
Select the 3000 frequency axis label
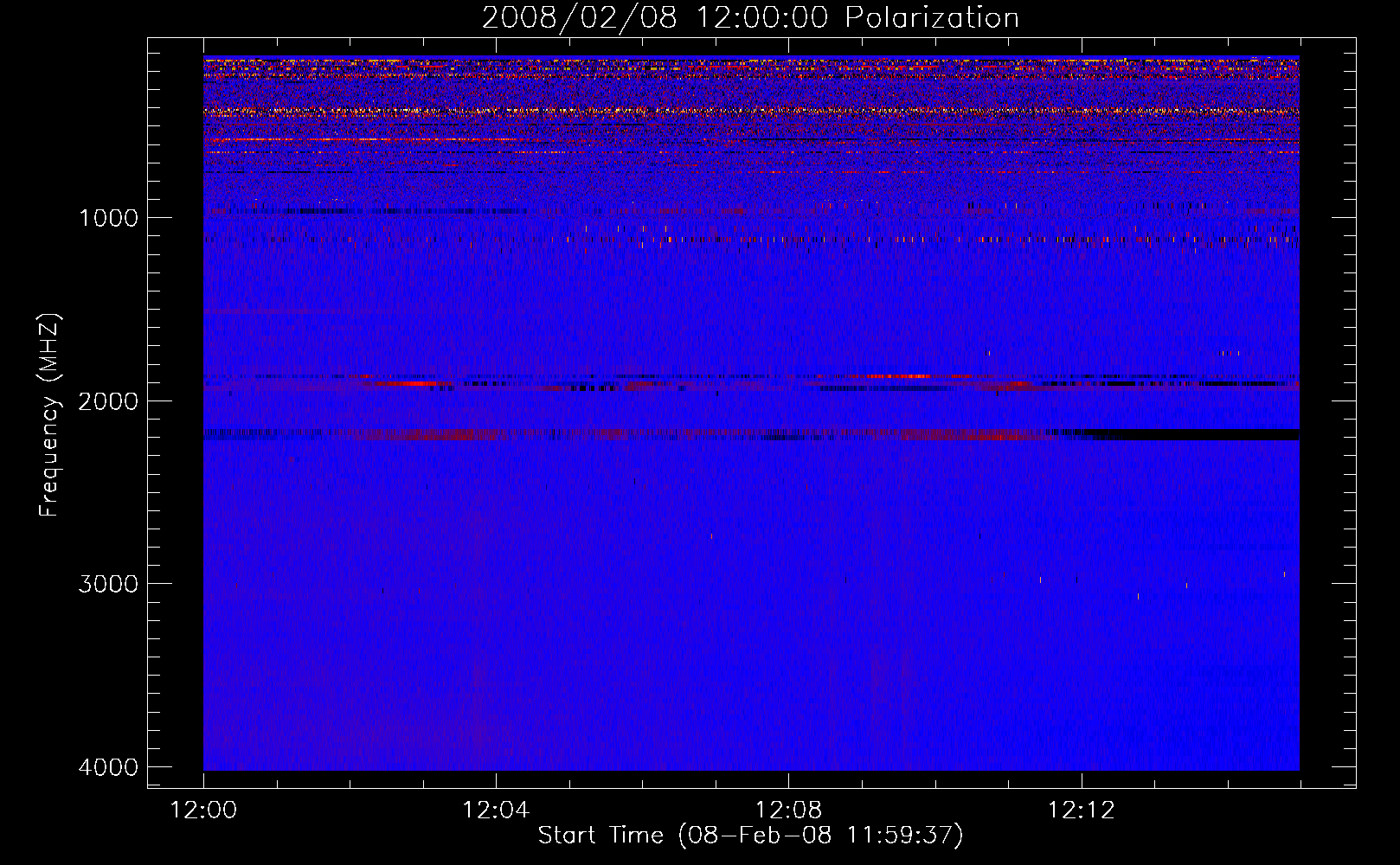pyautogui.click(x=109, y=584)
